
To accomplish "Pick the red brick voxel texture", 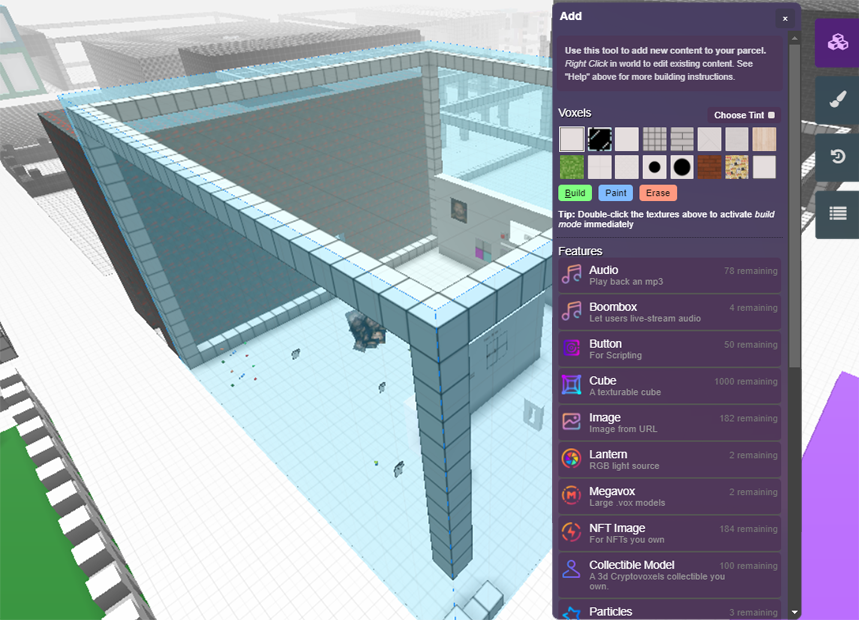I will 709,167.
